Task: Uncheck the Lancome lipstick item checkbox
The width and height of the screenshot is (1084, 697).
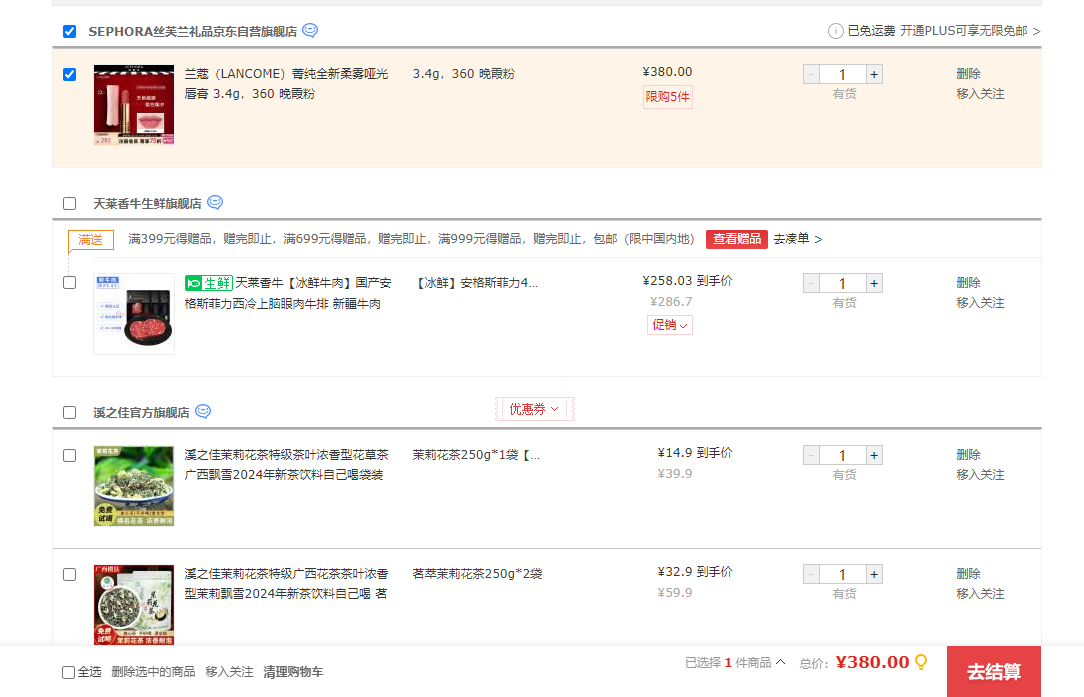Action: 70,74
